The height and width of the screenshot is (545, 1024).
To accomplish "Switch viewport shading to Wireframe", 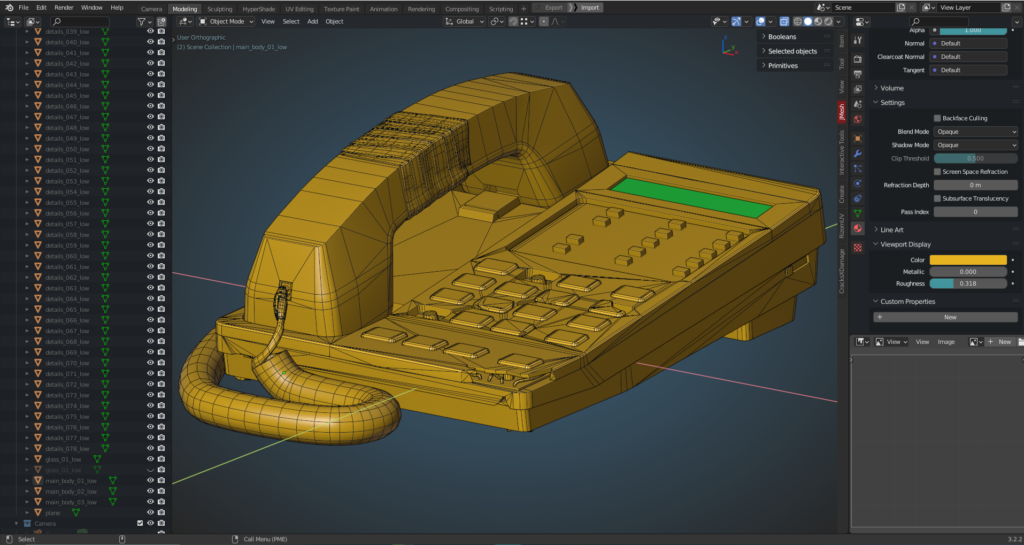I will (797, 22).
